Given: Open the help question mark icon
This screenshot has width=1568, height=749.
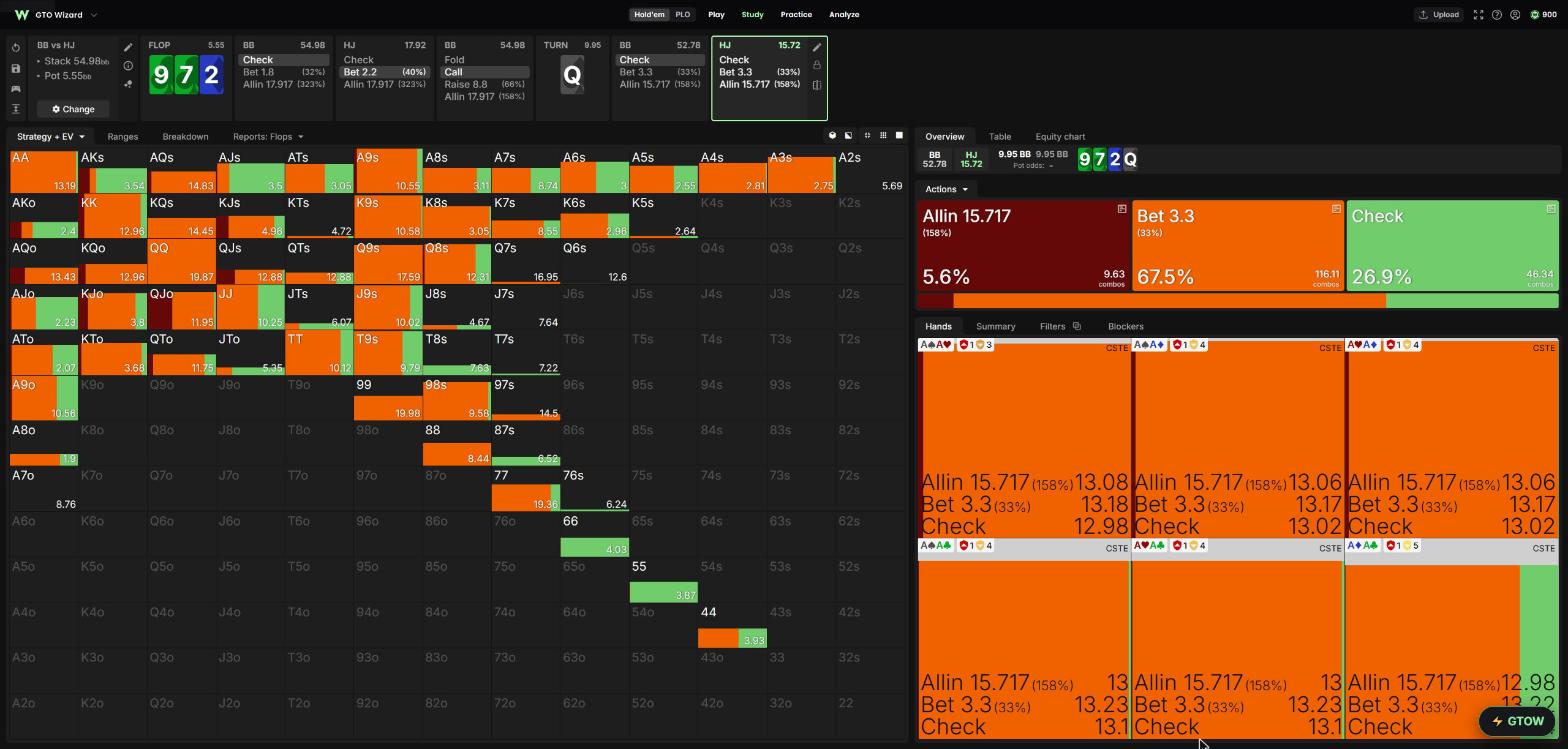Looking at the screenshot, I should 1496,15.
